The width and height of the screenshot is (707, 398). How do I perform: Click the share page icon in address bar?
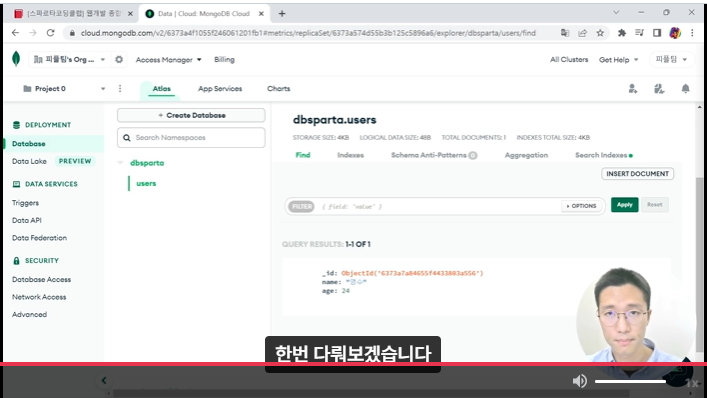point(583,33)
